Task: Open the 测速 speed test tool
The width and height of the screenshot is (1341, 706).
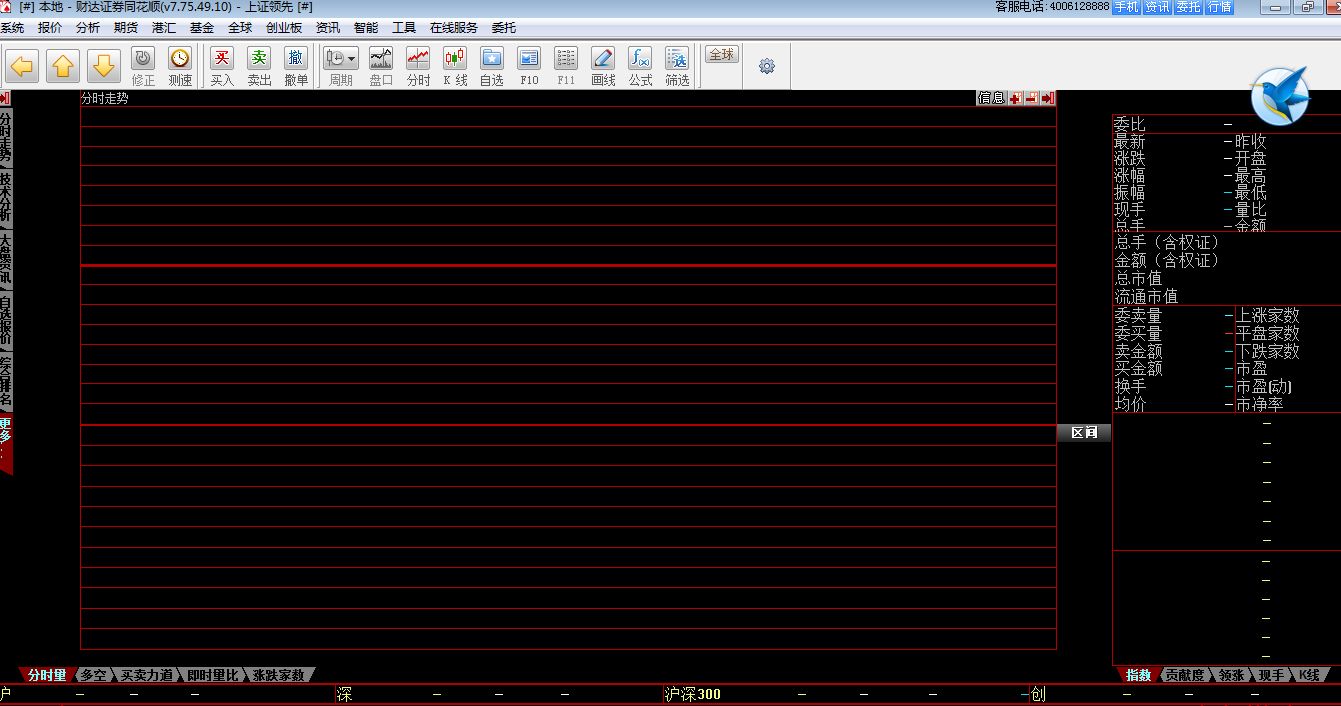Action: point(180,67)
